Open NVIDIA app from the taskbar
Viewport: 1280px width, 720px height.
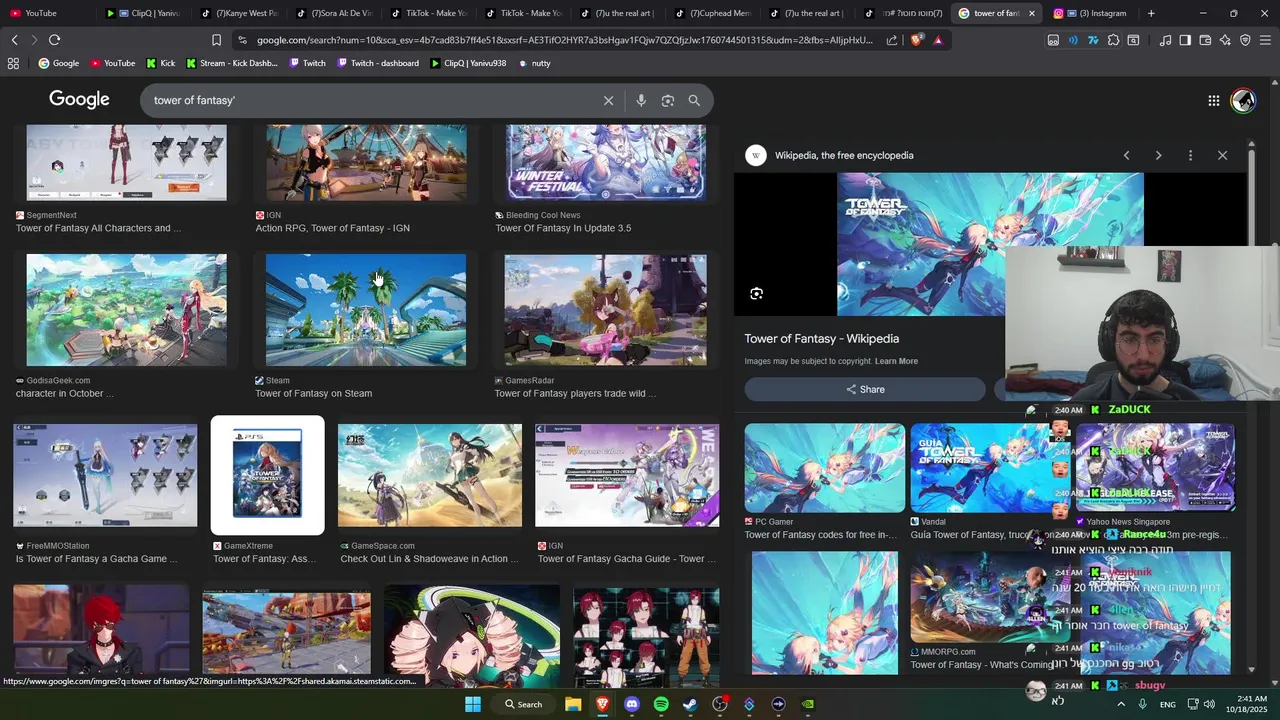tap(808, 704)
